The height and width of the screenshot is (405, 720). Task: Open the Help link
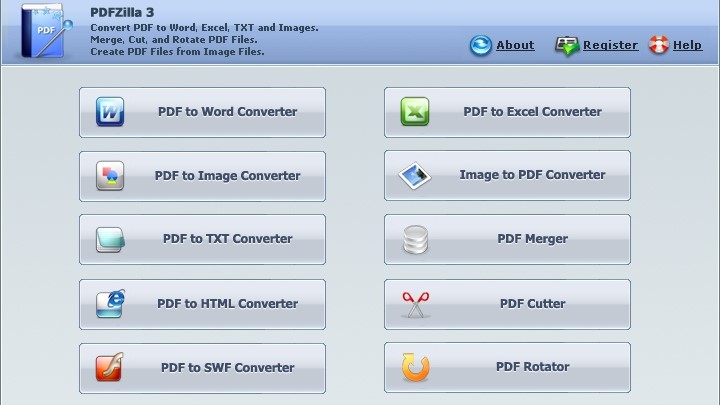(687, 45)
